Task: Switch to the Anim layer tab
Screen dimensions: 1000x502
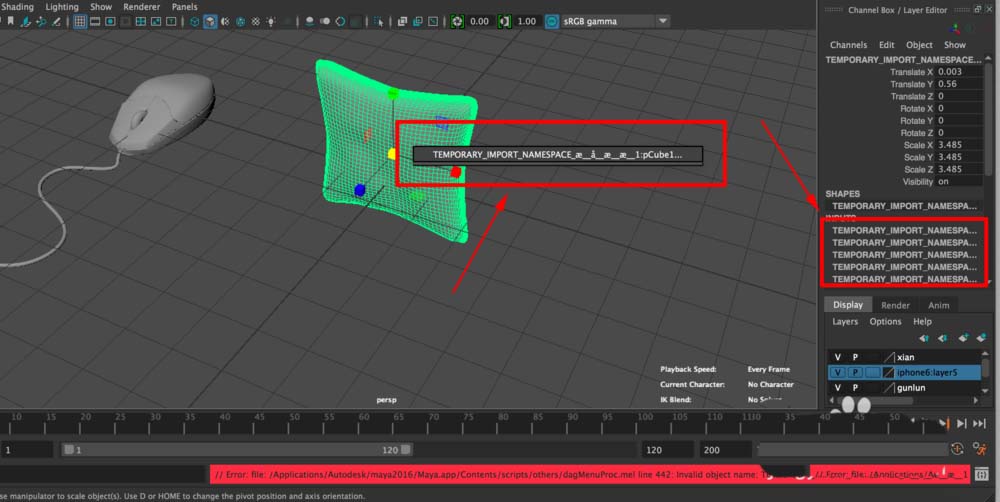Action: coord(938,305)
